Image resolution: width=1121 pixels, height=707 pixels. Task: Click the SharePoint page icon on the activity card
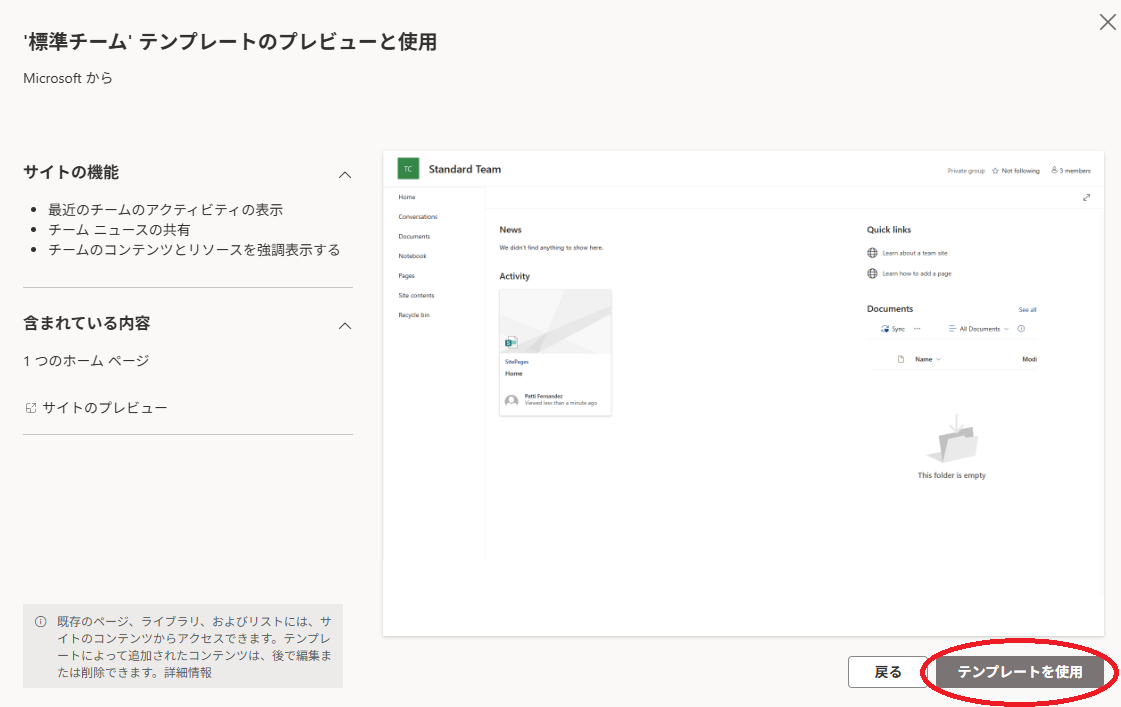coord(511,343)
